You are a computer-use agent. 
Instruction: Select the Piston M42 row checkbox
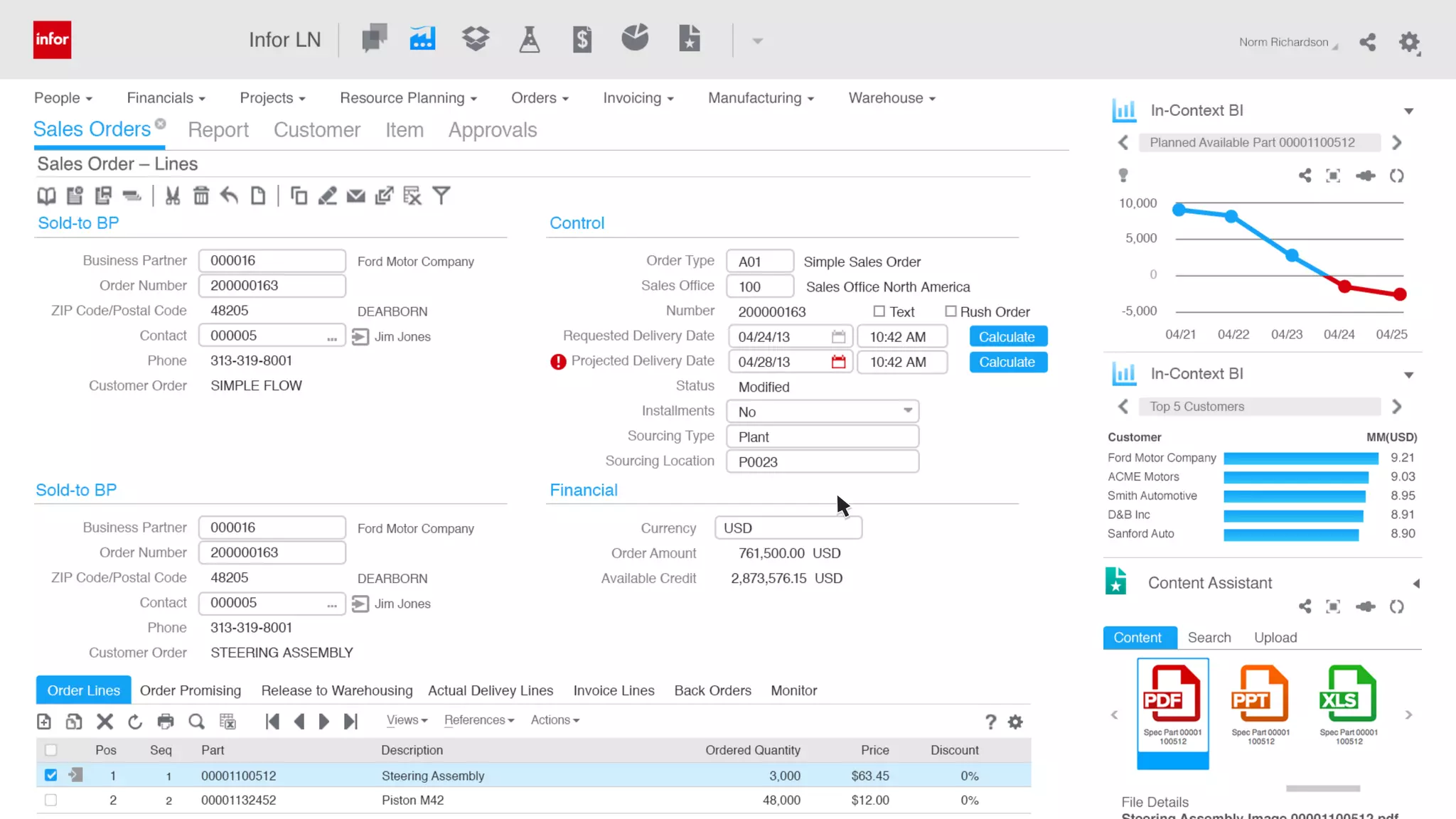[50, 800]
